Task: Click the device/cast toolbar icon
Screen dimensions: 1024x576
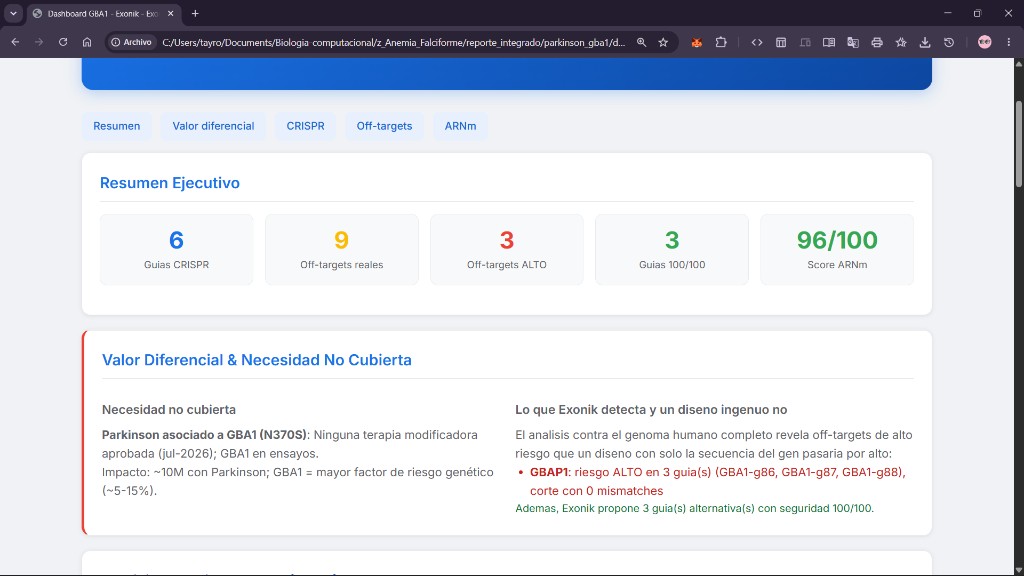Action: click(x=805, y=42)
